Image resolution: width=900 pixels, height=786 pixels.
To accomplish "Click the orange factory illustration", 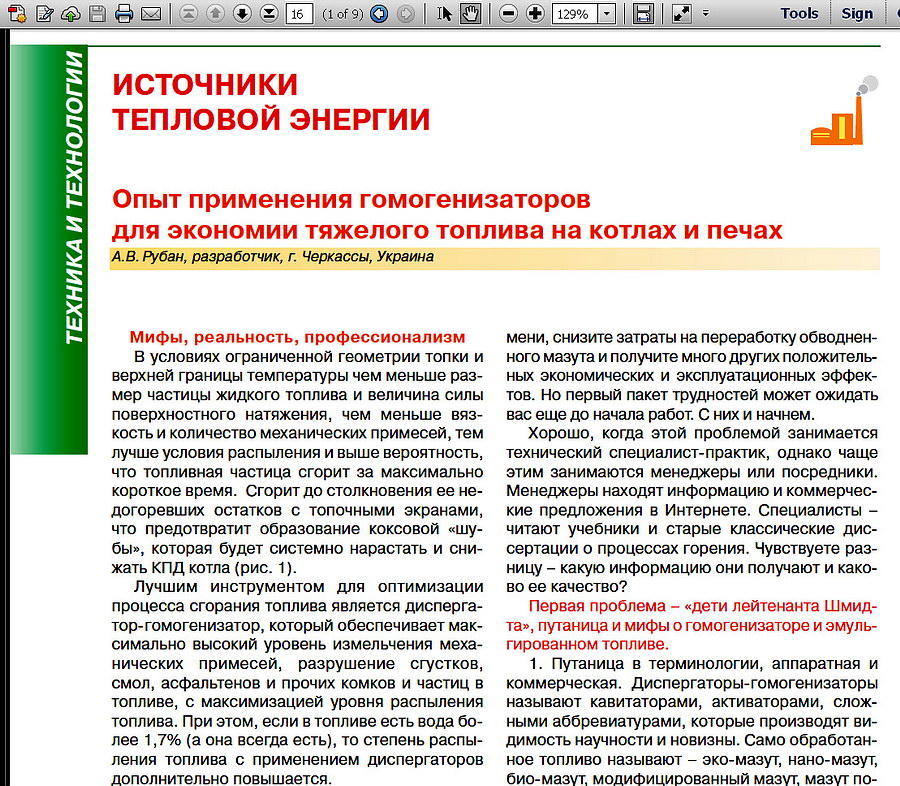I will coord(843,111).
